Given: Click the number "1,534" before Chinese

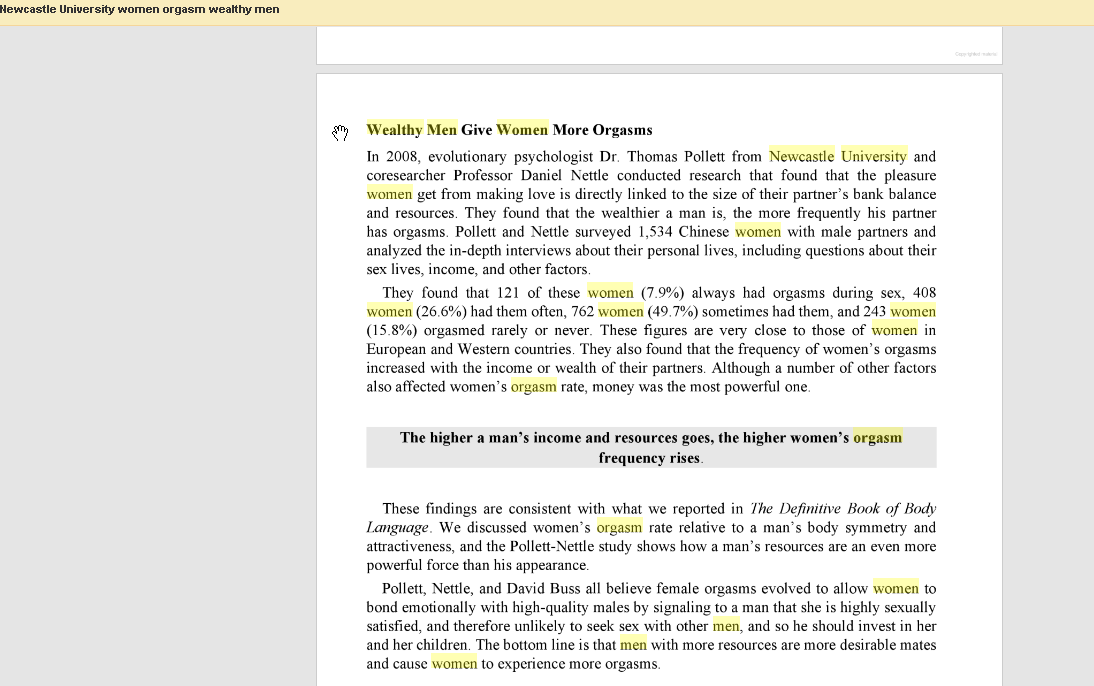Looking at the screenshot, I should [x=655, y=232].
